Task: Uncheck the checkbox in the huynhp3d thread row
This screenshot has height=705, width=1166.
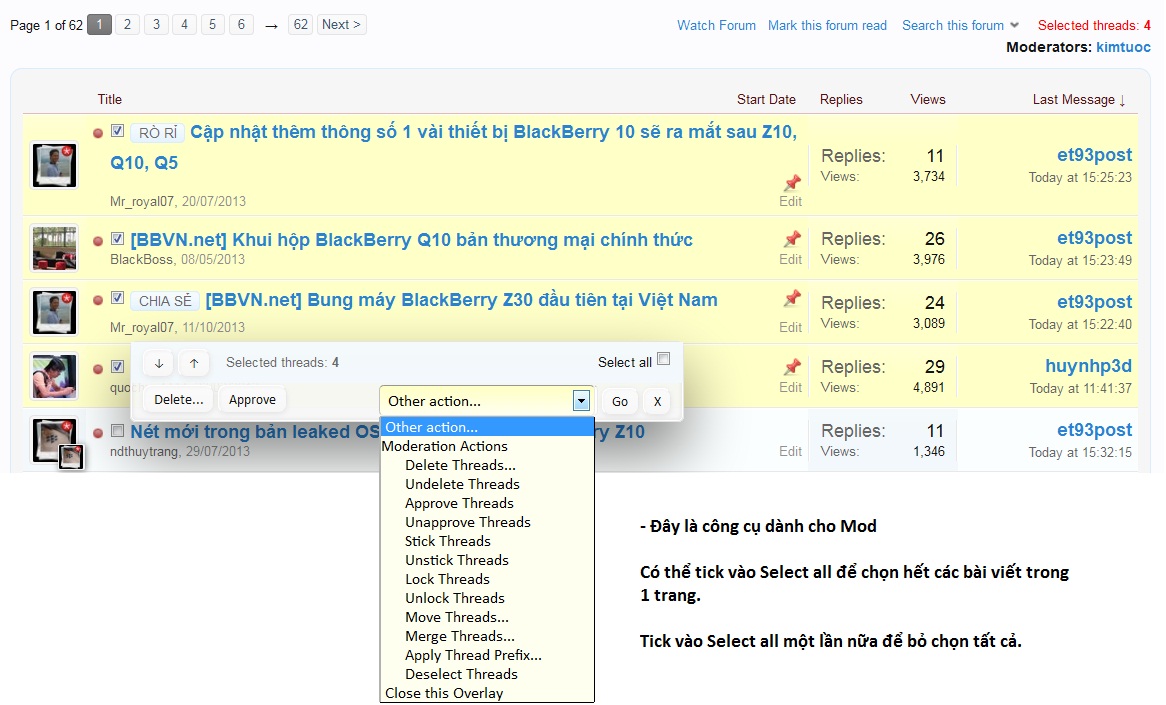Action: 117,367
